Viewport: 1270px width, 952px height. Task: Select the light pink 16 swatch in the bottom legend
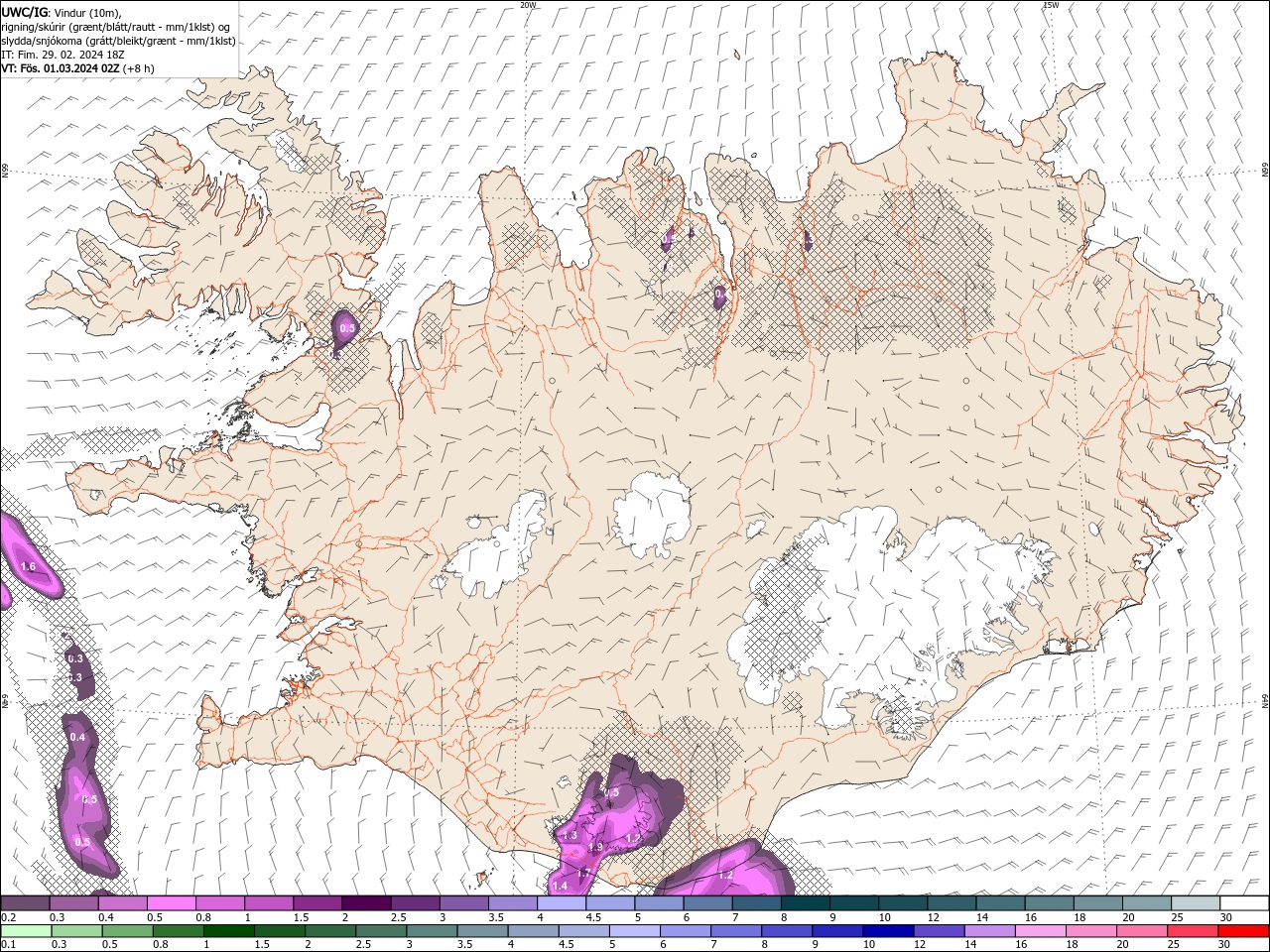[x=1040, y=931]
